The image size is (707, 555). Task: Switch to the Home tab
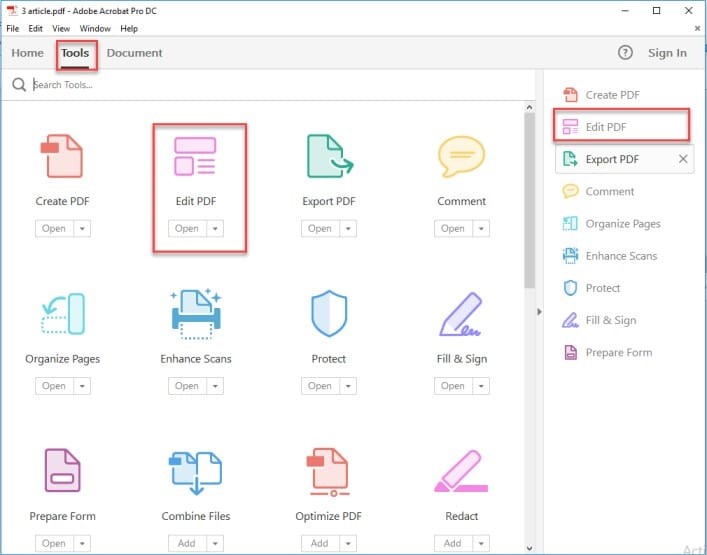point(28,53)
